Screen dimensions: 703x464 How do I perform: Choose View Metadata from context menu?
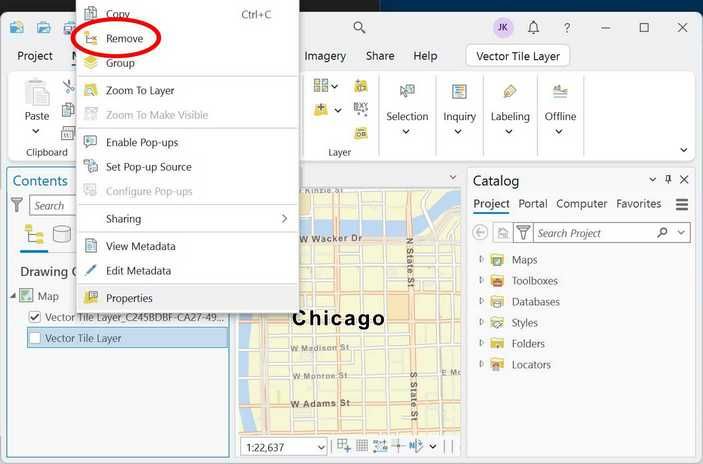tap(188, 246)
